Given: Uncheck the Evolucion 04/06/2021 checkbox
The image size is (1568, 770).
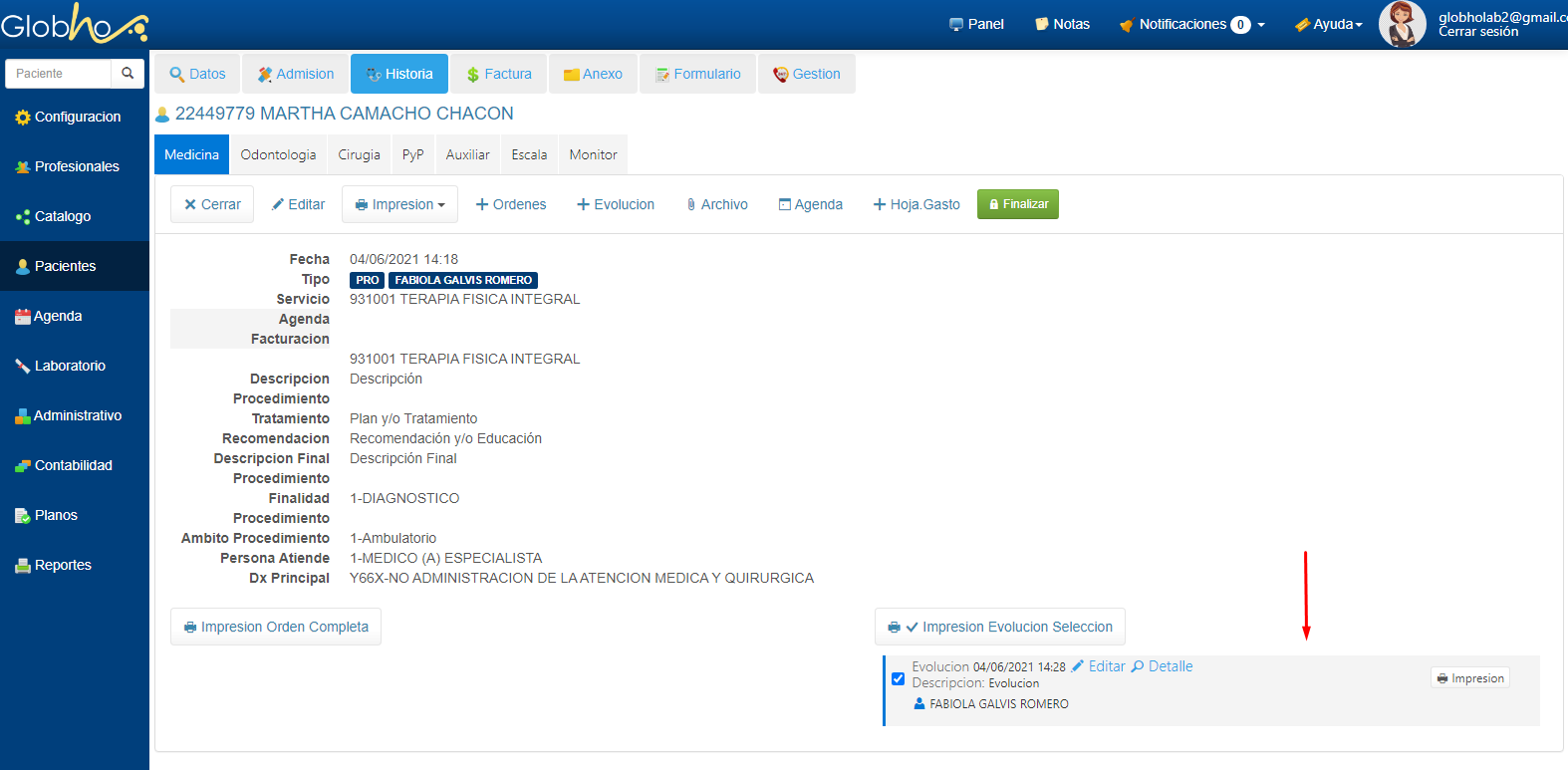Looking at the screenshot, I should [x=898, y=678].
